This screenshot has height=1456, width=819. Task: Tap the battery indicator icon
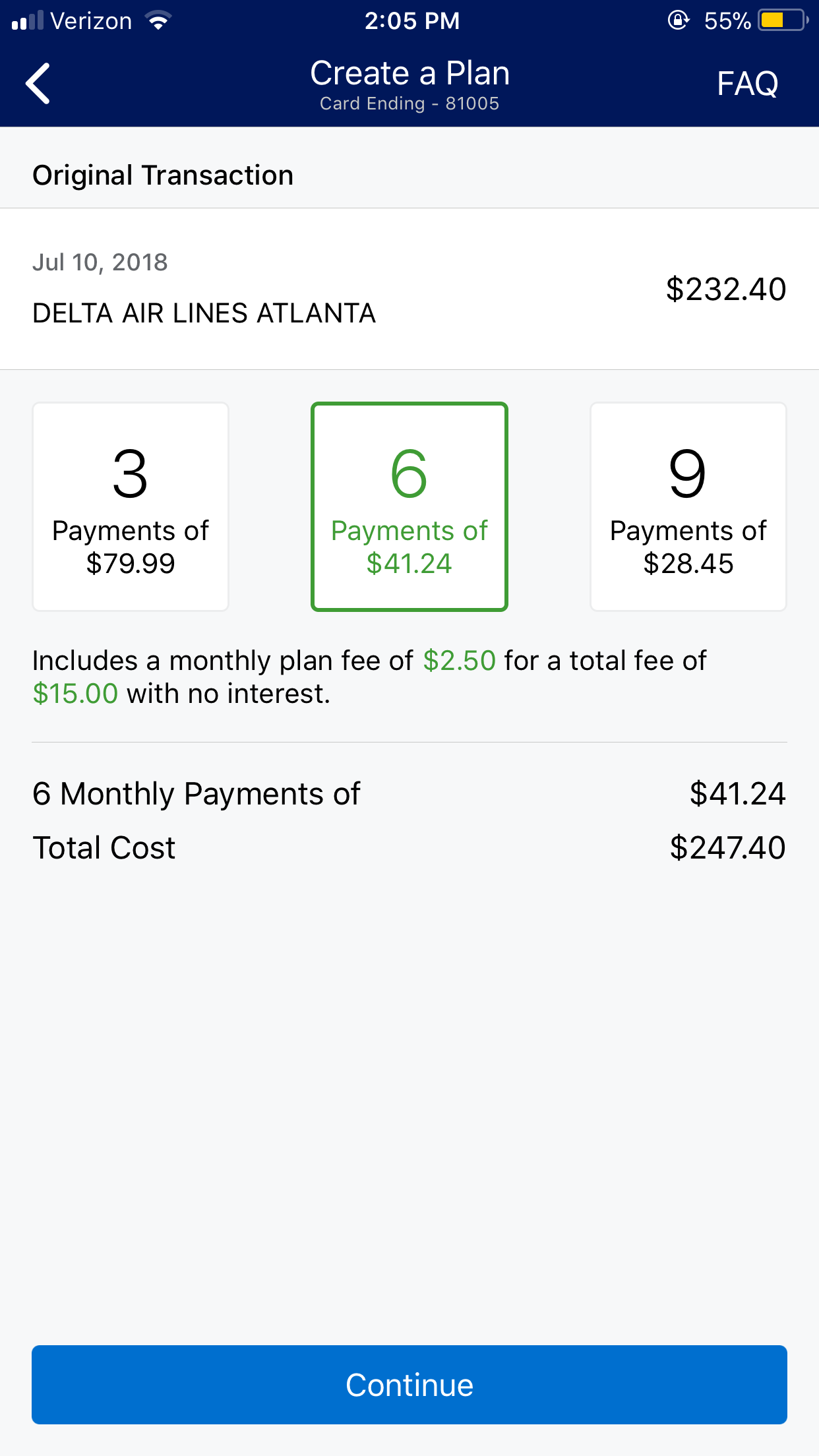point(782,20)
